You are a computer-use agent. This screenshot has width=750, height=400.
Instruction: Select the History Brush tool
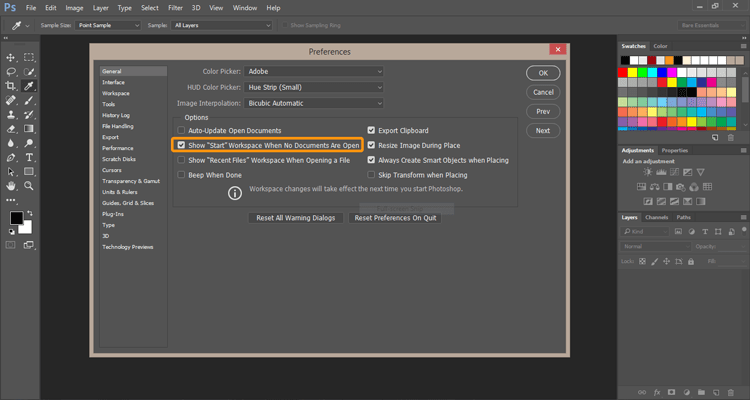pyautogui.click(x=29, y=115)
